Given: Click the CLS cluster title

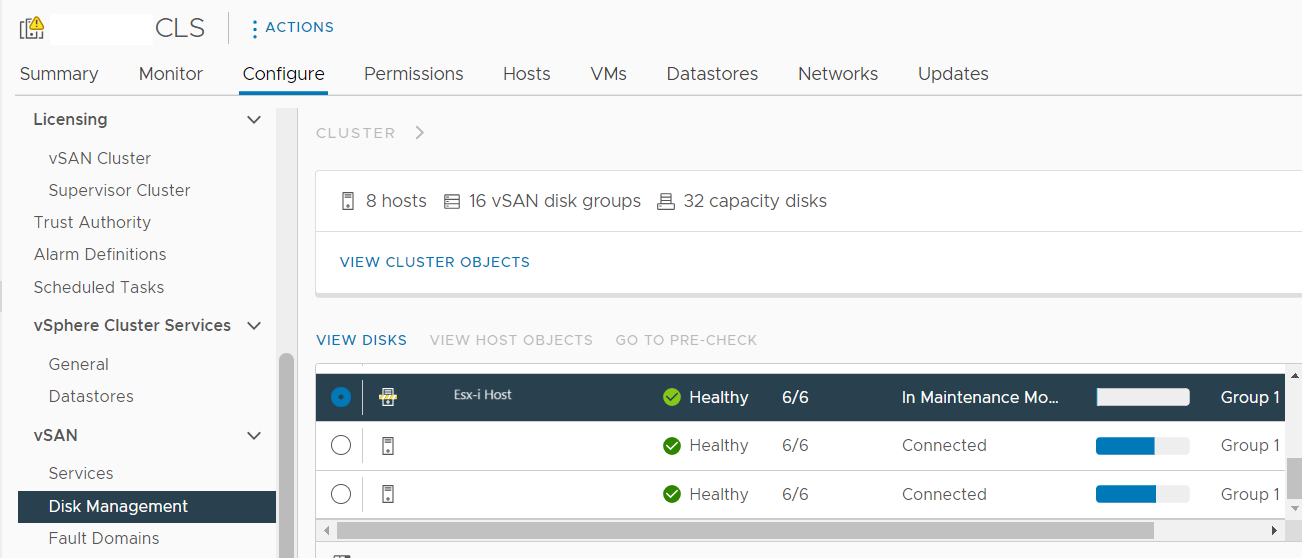Looking at the screenshot, I should 180,28.
